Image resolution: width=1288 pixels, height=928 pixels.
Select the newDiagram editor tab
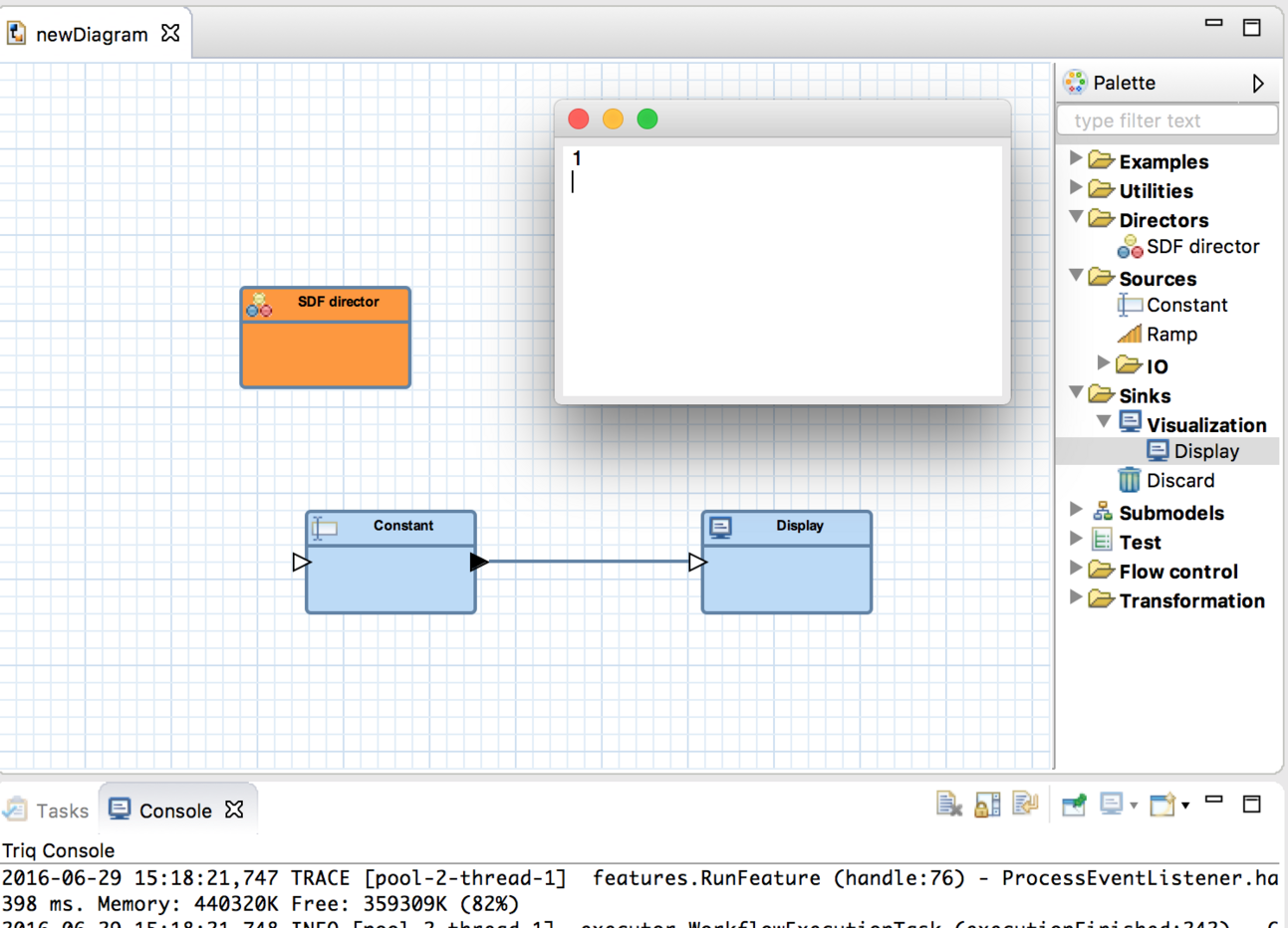point(91,35)
